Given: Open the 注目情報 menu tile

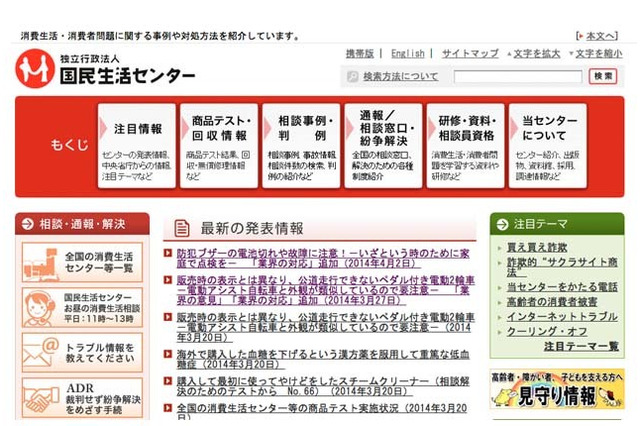Looking at the screenshot, I should (137, 146).
